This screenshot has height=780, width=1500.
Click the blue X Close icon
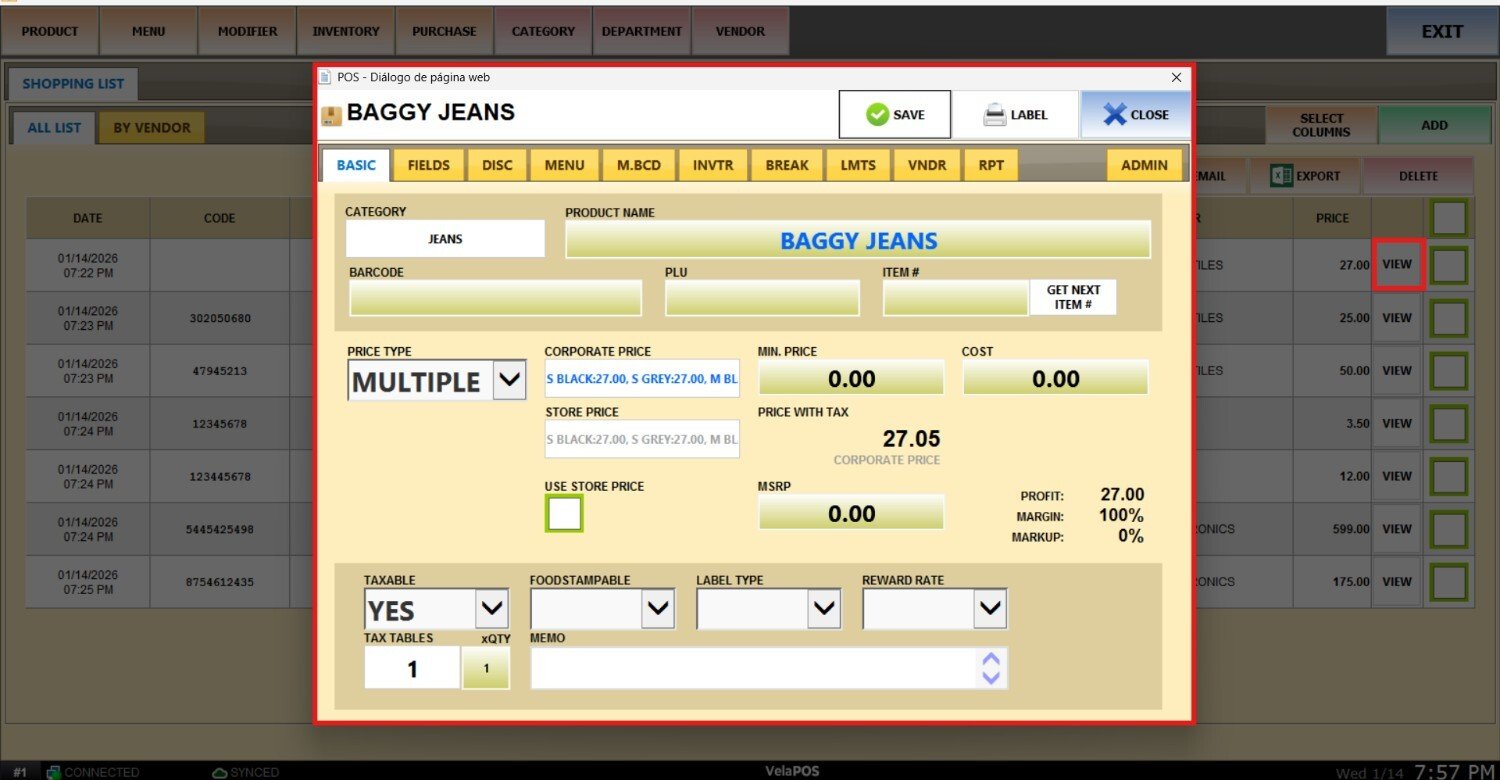point(1115,115)
